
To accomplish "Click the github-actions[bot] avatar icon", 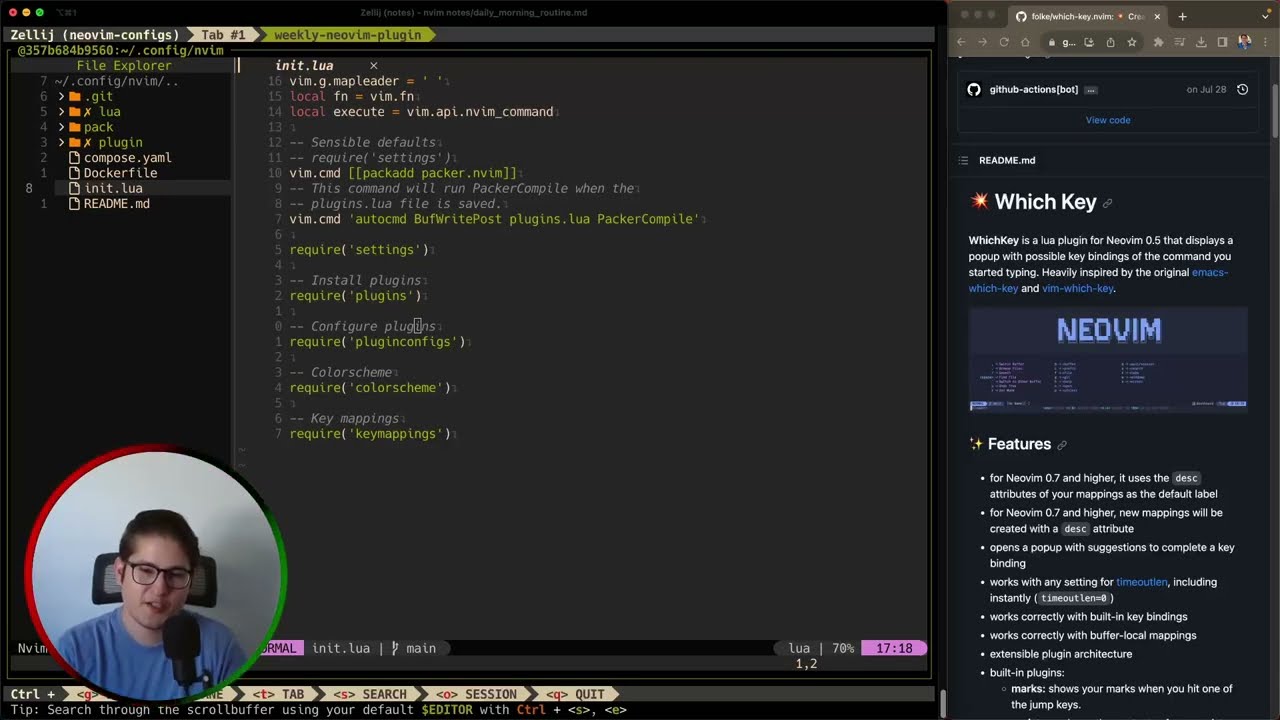I will click(x=974, y=89).
